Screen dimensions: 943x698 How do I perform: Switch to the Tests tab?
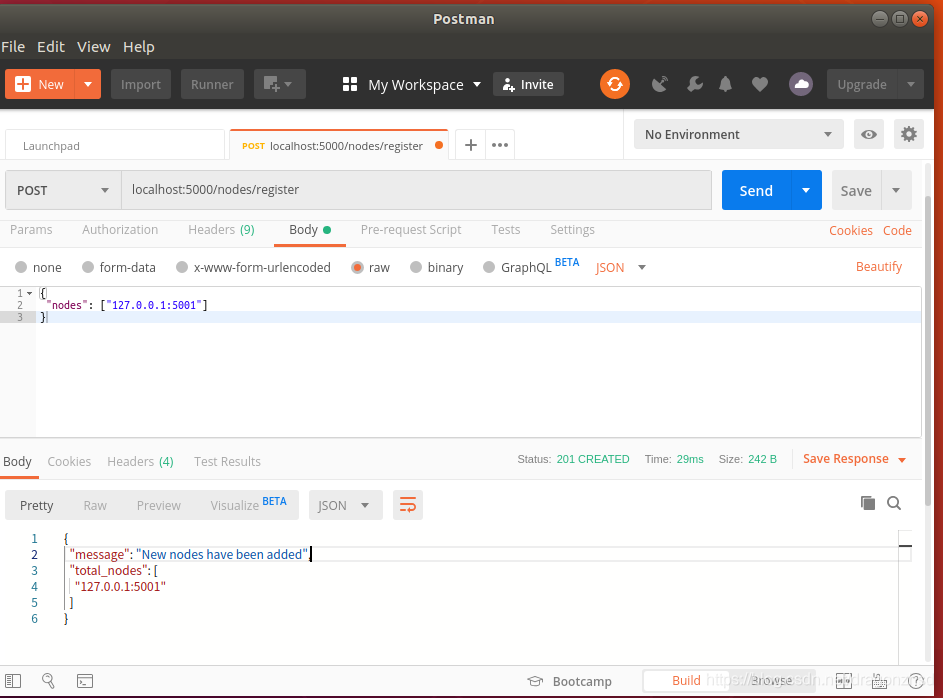505,230
